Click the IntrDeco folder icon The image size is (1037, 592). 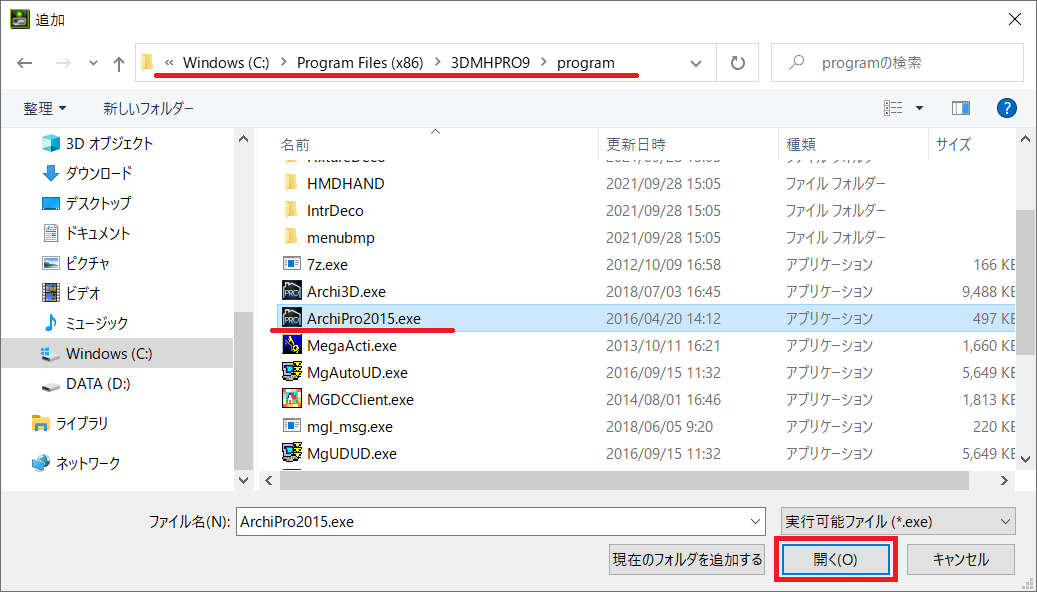coord(290,210)
